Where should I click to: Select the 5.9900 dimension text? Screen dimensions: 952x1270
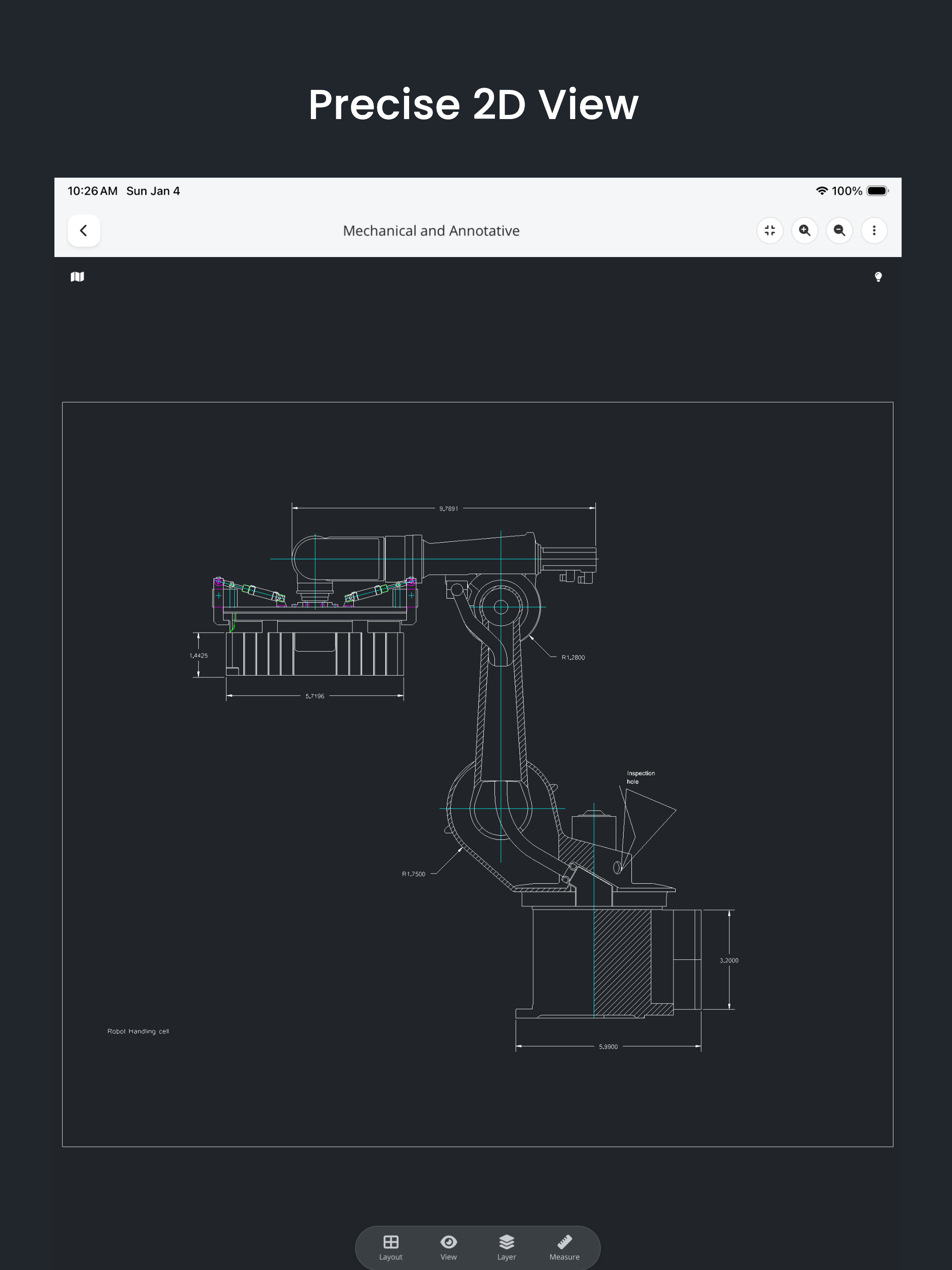[608, 1047]
